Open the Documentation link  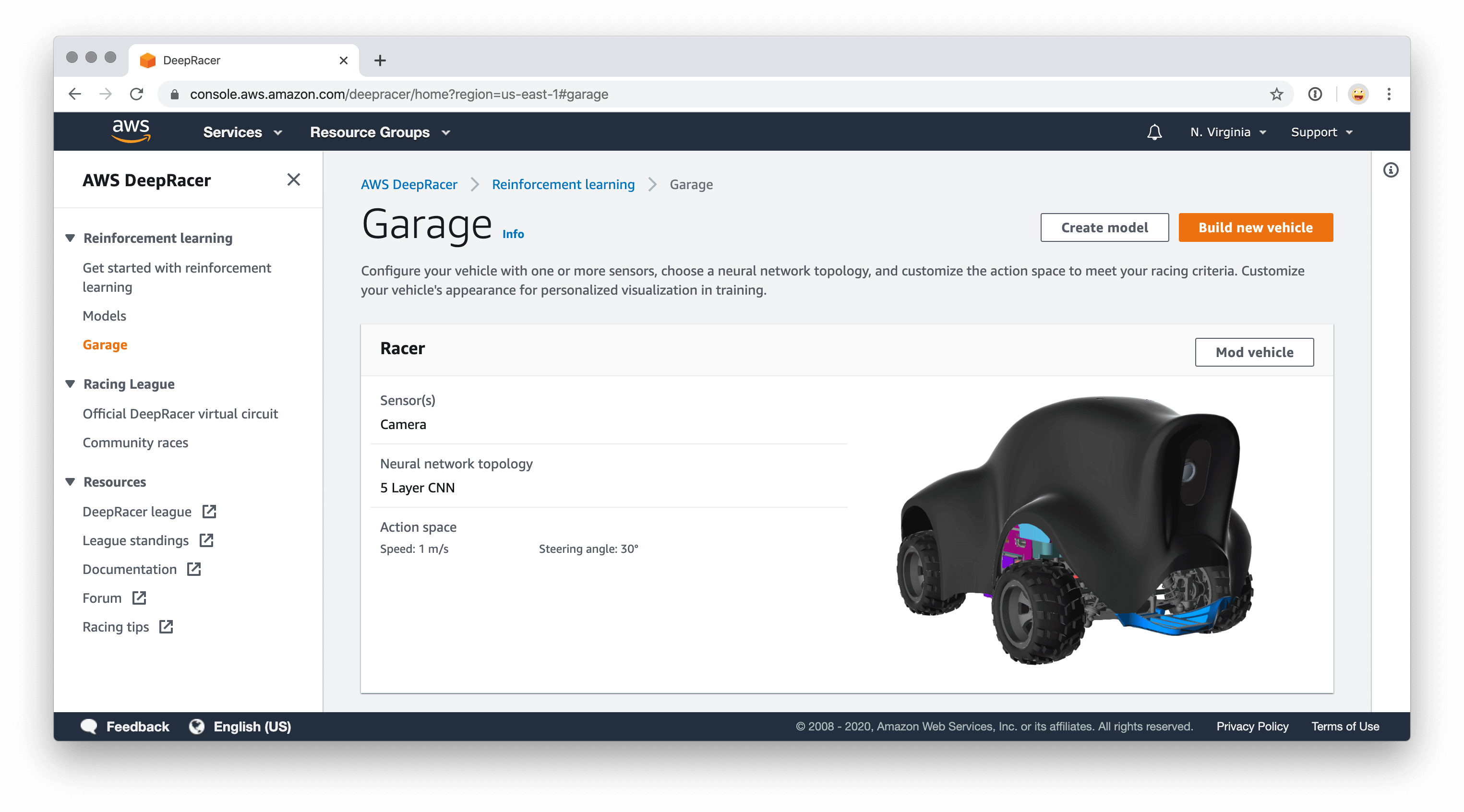[x=130, y=569]
